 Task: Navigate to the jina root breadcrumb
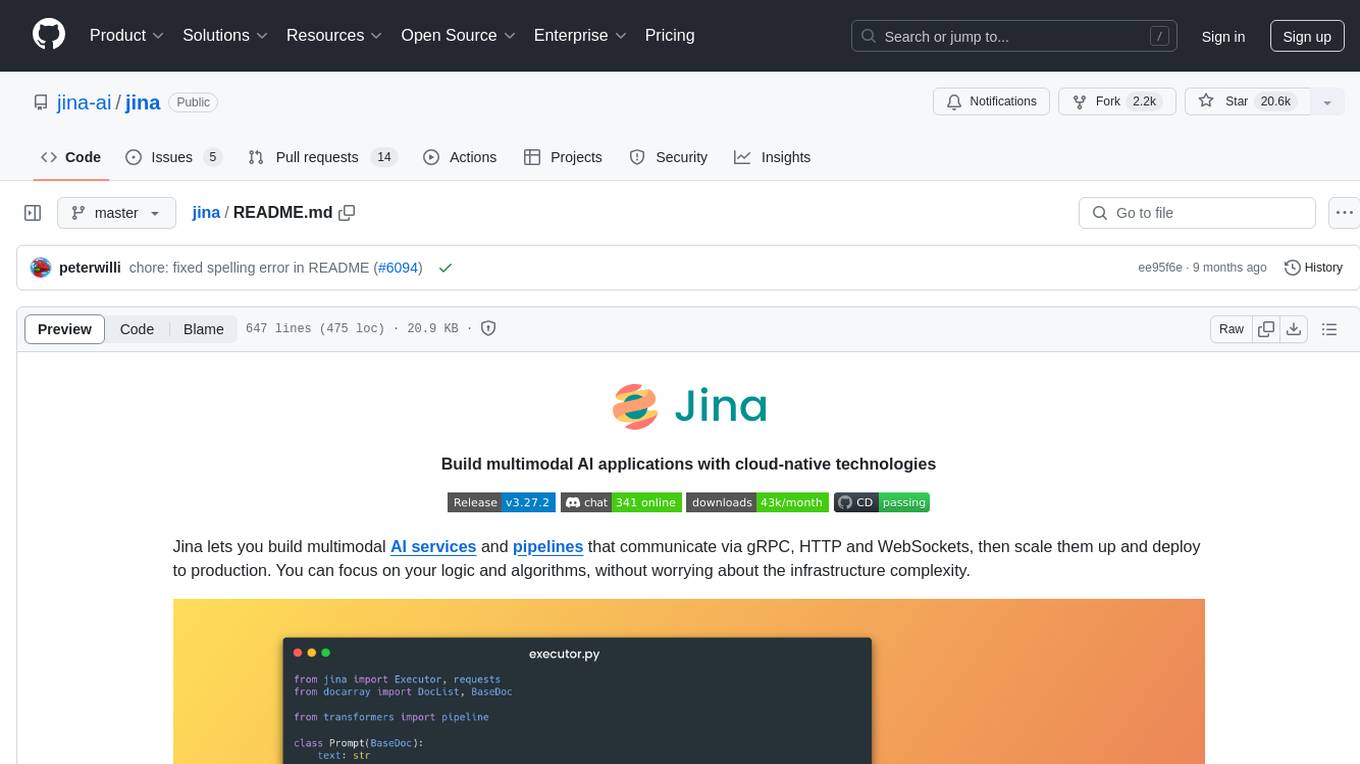[x=206, y=213]
